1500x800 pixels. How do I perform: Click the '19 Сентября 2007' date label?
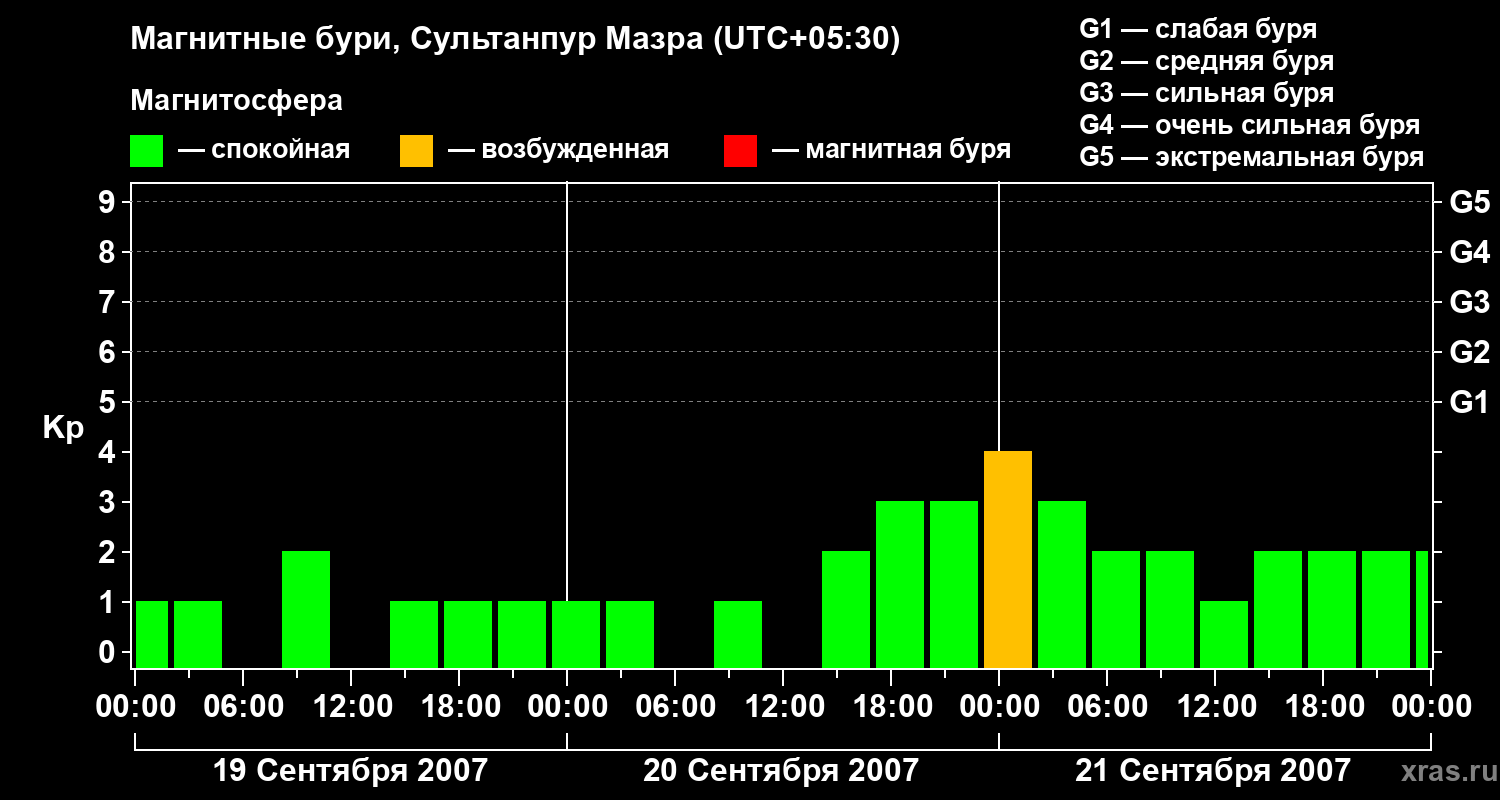click(x=351, y=771)
